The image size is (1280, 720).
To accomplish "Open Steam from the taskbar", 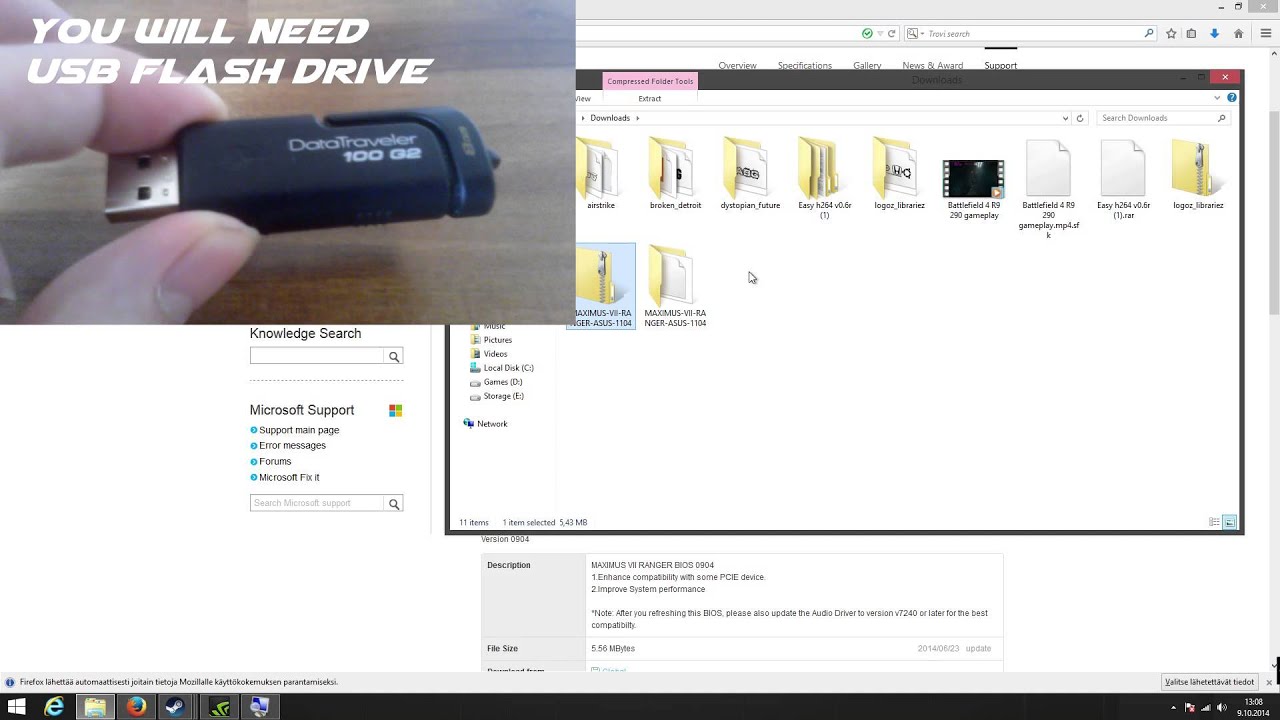I will tap(177, 707).
